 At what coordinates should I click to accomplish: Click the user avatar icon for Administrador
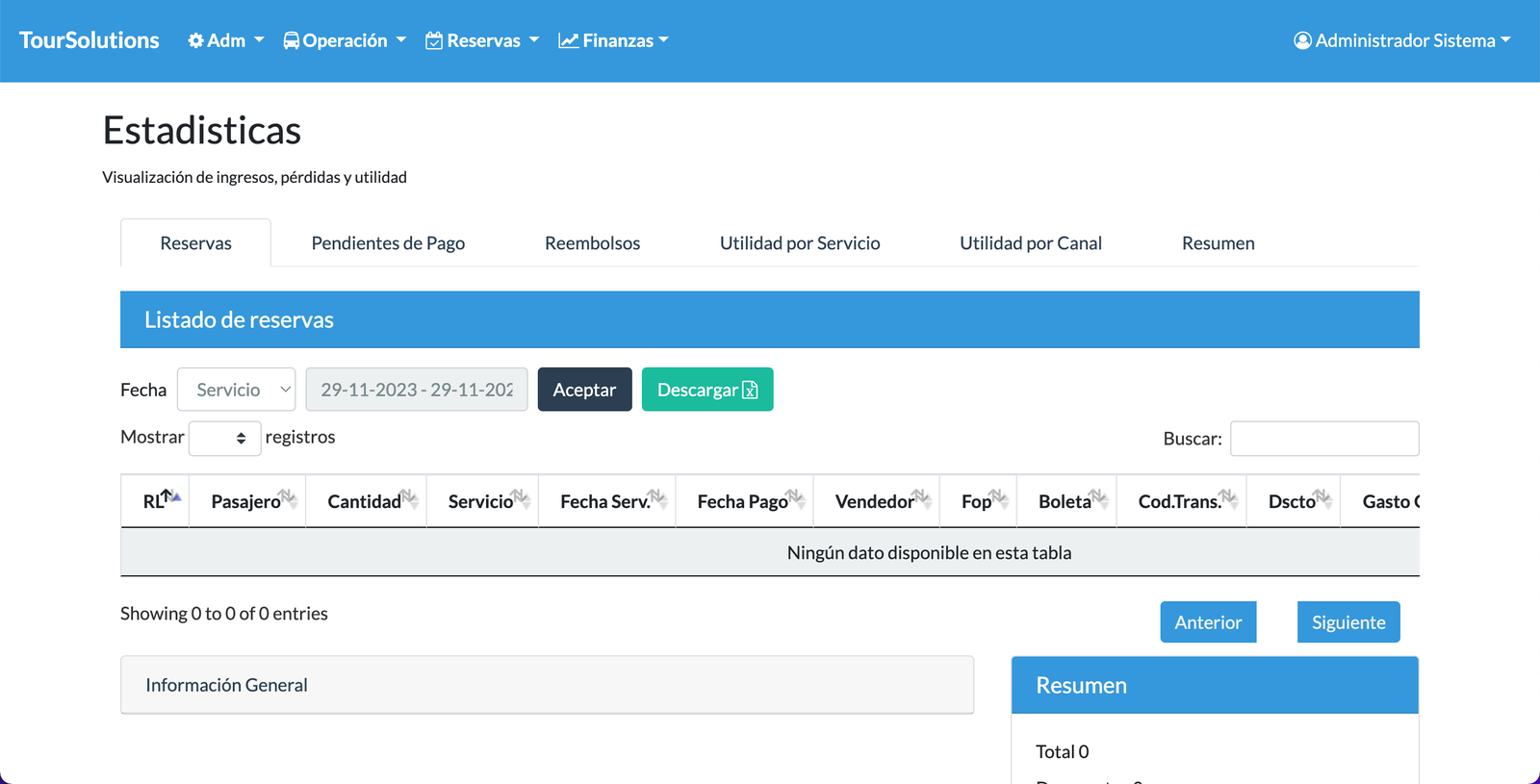[1302, 40]
